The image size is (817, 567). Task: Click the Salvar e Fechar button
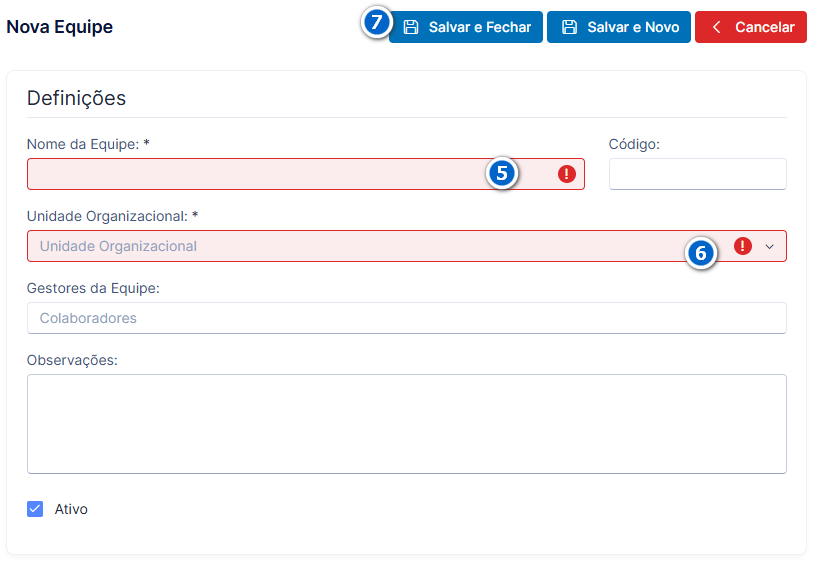466,27
